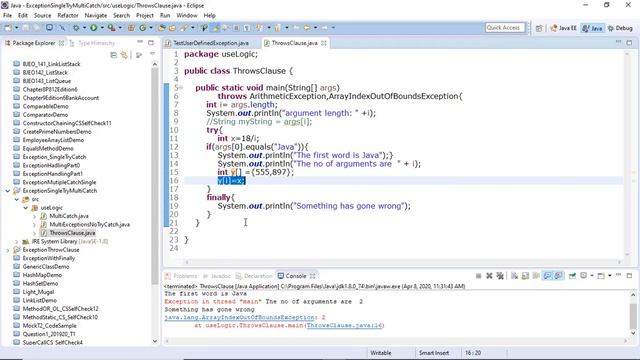Click Remove Launch icon in Console
This screenshot has width=640, height=360.
pyautogui.click(x=489, y=276)
